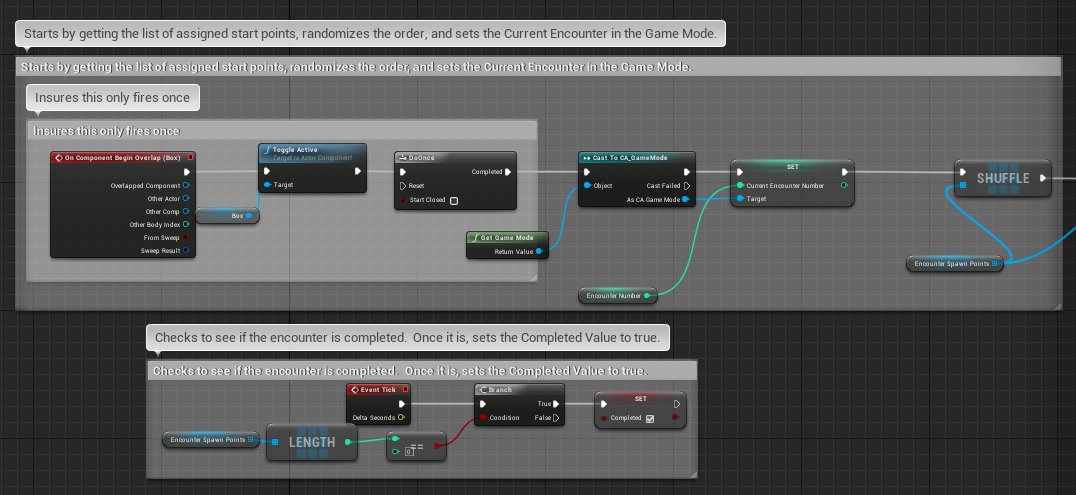Click the Cast Failed exec pin
The image size is (1076, 495).
pos(687,185)
